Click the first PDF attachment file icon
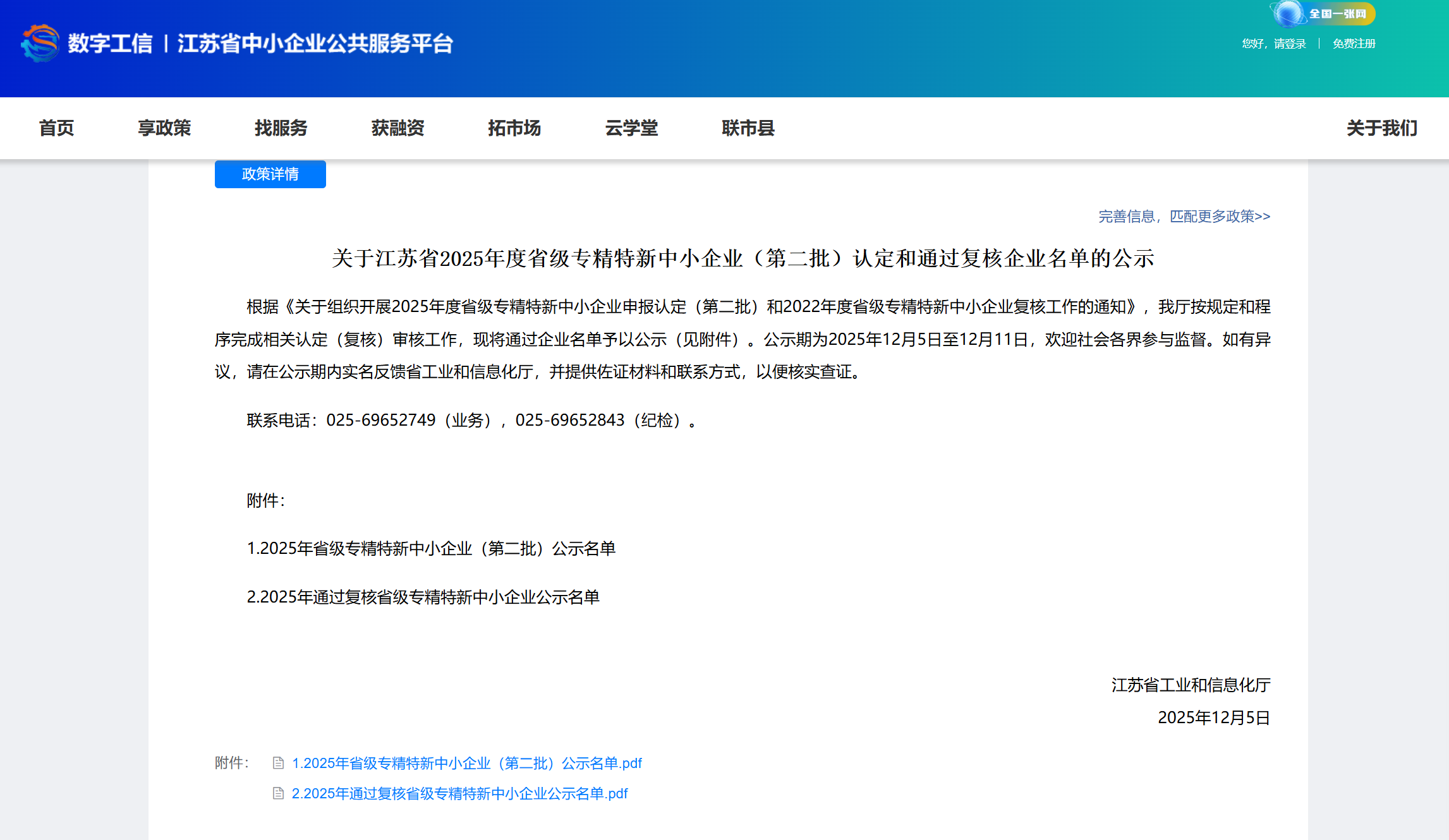This screenshot has height=840, width=1449. 278,763
